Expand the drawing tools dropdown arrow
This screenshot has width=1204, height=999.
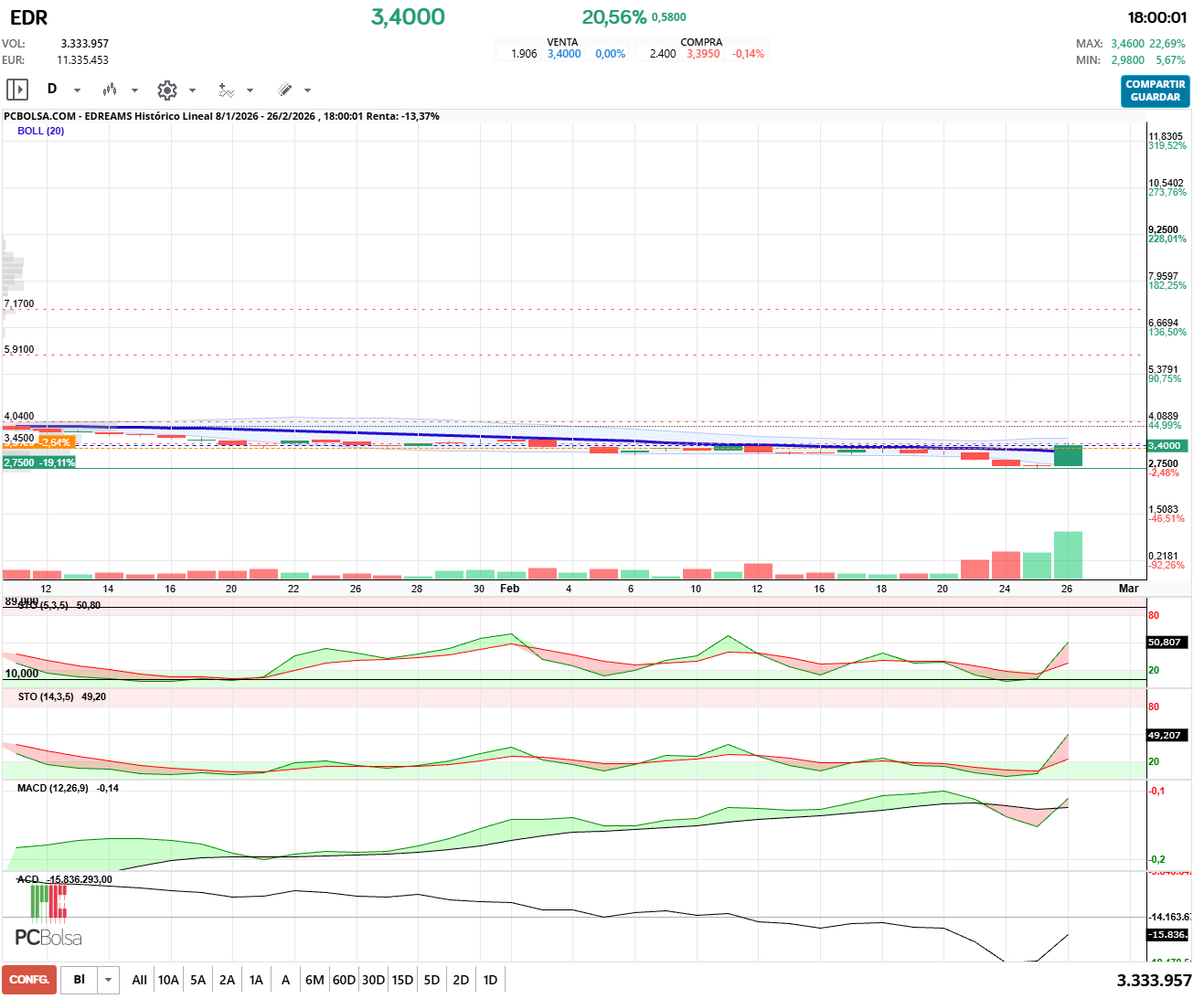pos(307,90)
